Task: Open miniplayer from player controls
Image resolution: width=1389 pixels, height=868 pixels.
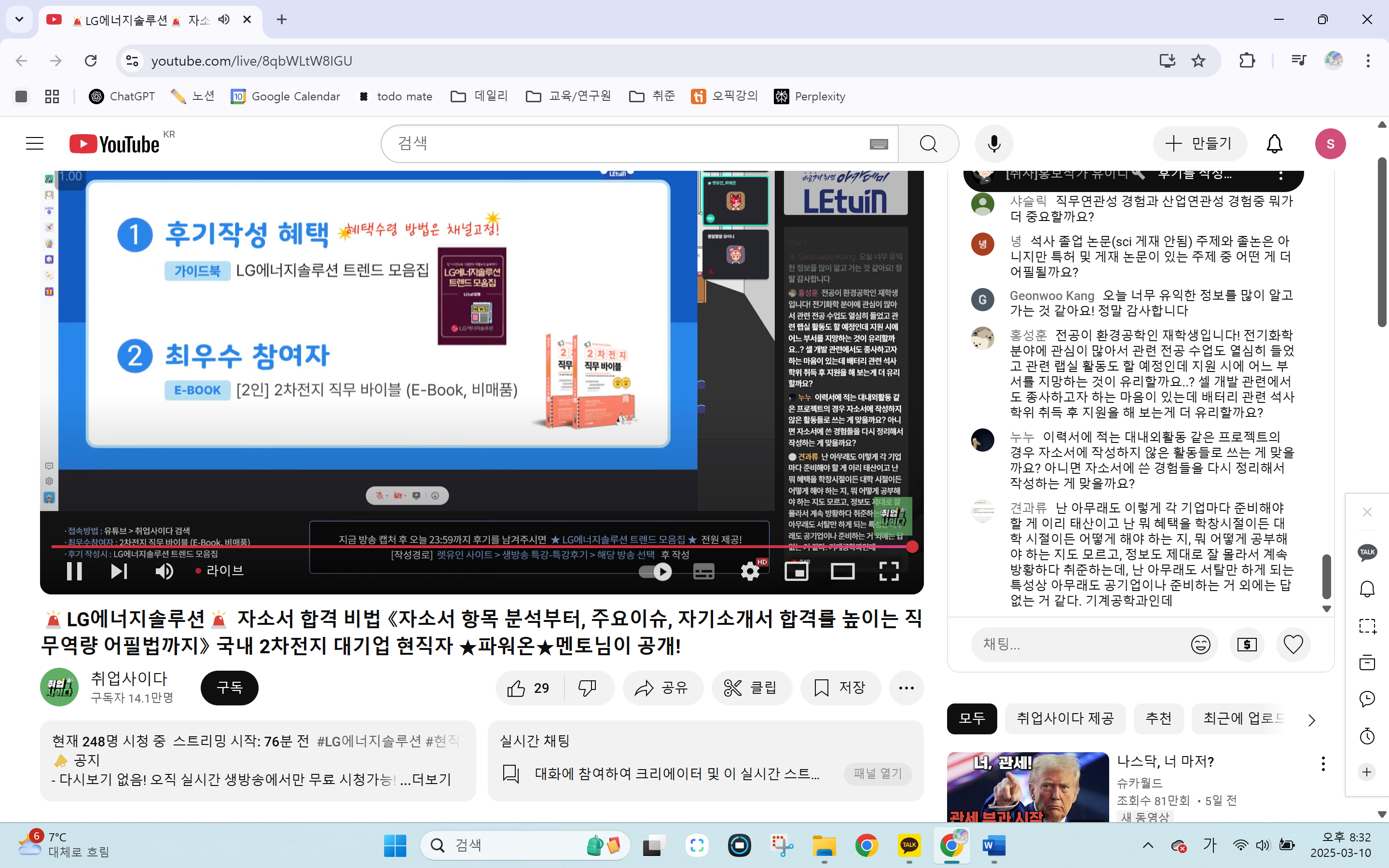Action: tap(796, 571)
